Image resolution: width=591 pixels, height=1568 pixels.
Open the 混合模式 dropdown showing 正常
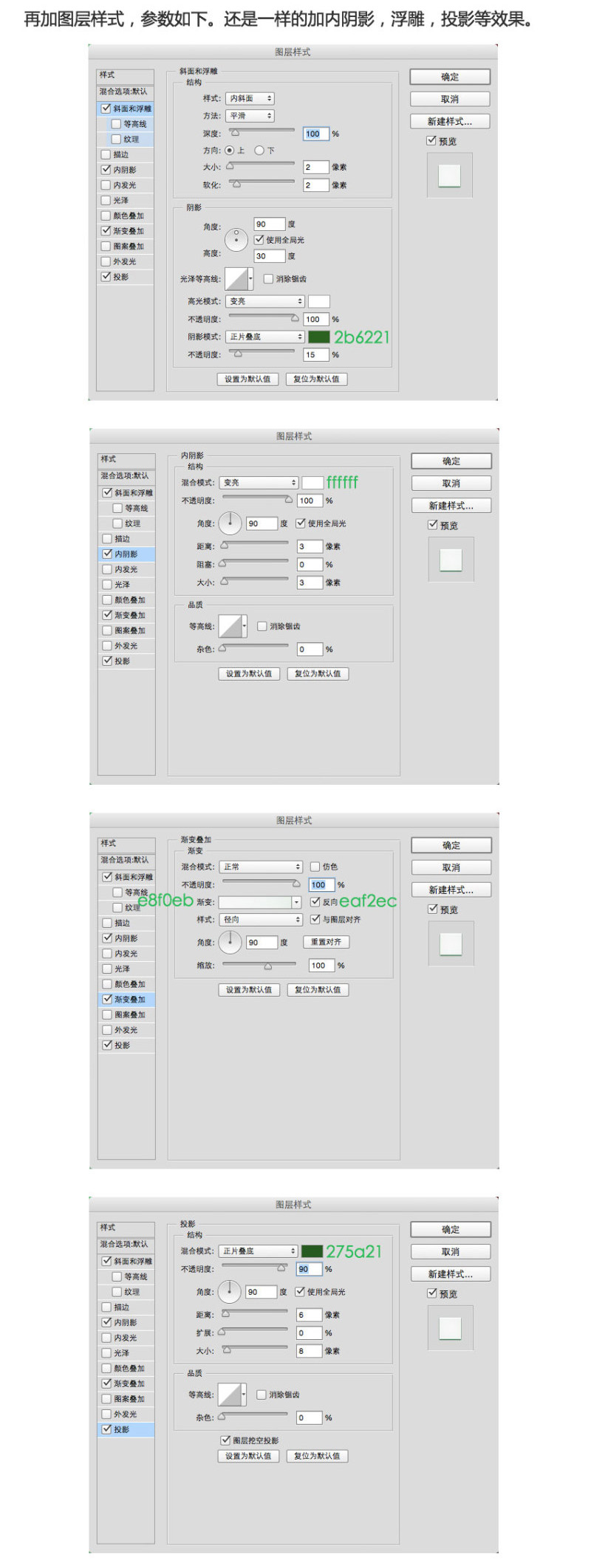[x=261, y=867]
